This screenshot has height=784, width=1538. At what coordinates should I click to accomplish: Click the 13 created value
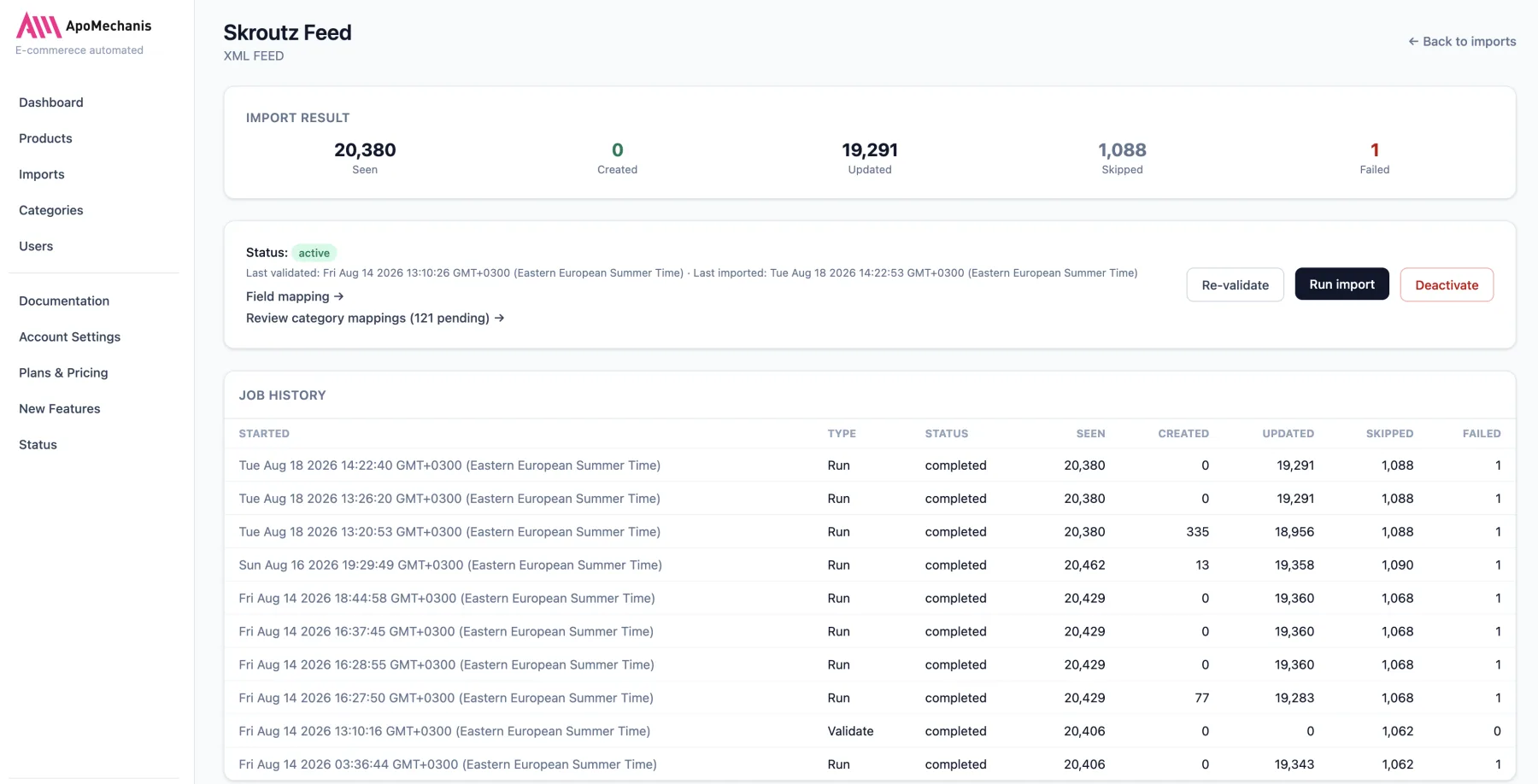[1202, 565]
